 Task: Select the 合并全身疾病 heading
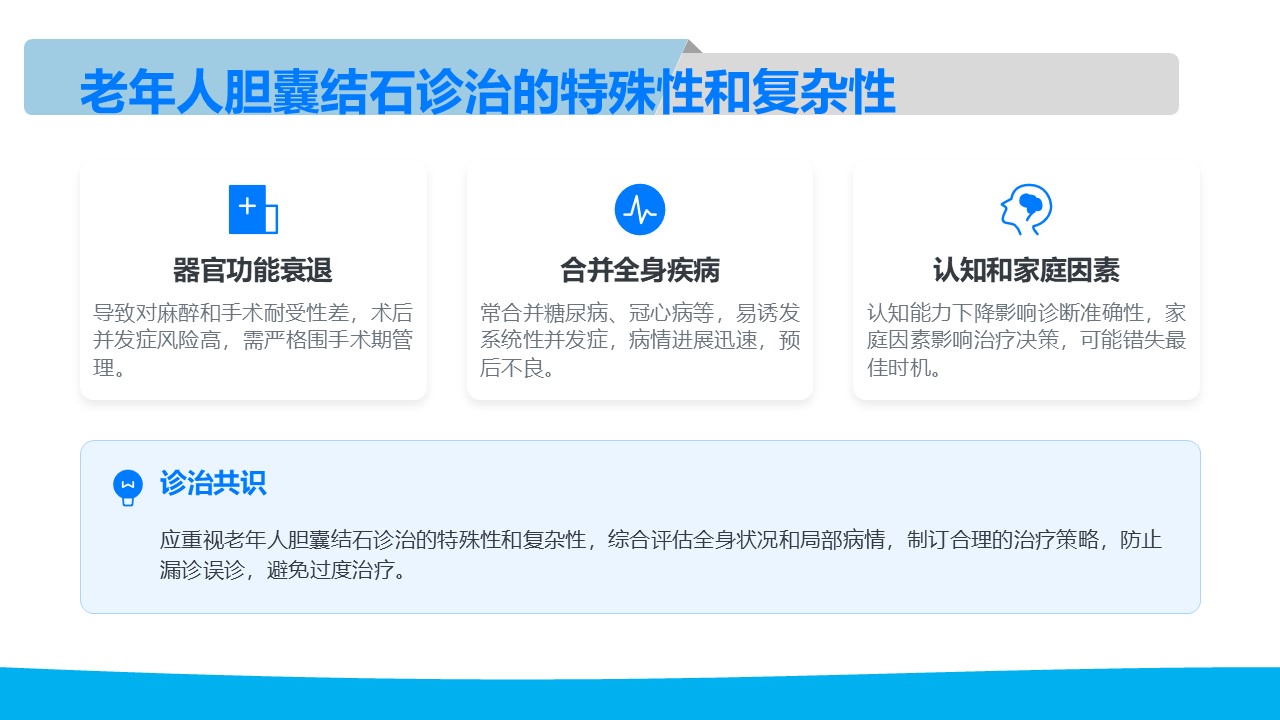tap(640, 270)
